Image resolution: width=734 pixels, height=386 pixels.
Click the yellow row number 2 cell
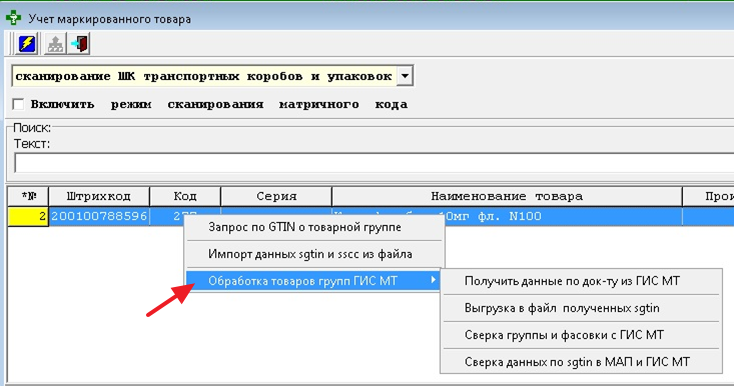(28, 217)
